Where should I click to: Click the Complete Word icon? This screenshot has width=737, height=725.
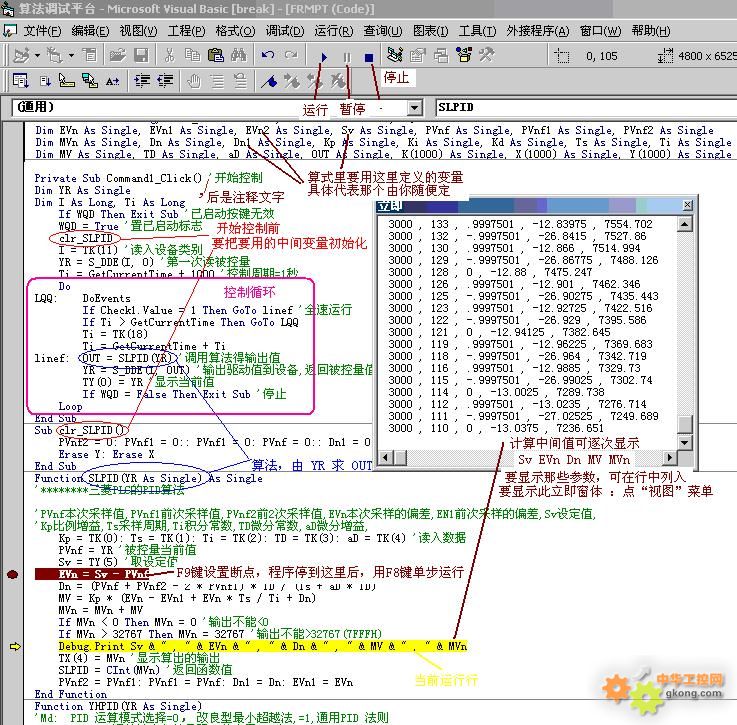pos(112,81)
